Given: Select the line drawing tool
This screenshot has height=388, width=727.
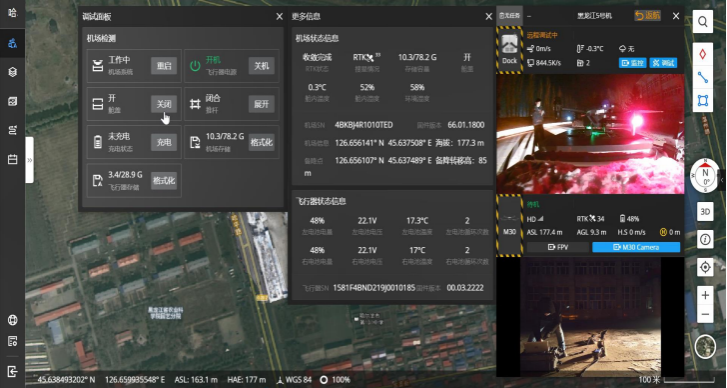Looking at the screenshot, I should click(x=703, y=77).
